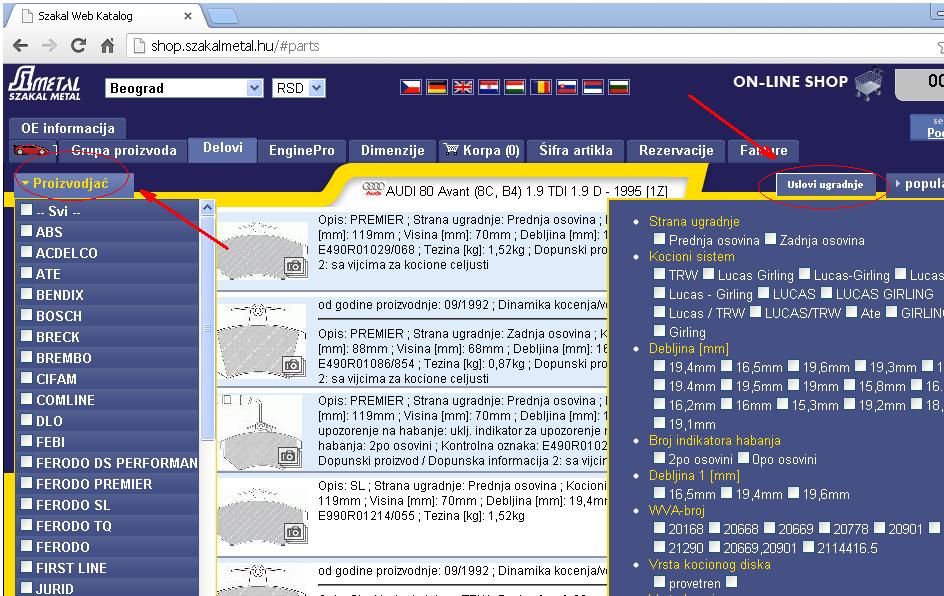Select the FERODO PREMIER checkbox
This screenshot has height=596, width=944.
(26, 483)
